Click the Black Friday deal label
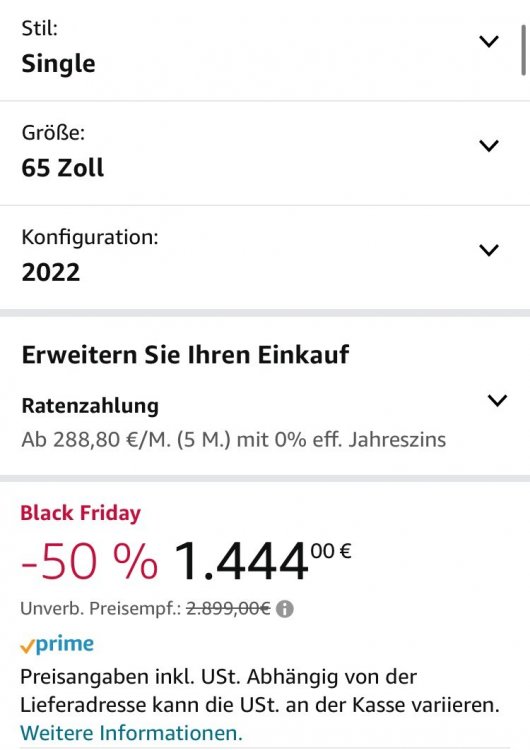 click(80, 513)
